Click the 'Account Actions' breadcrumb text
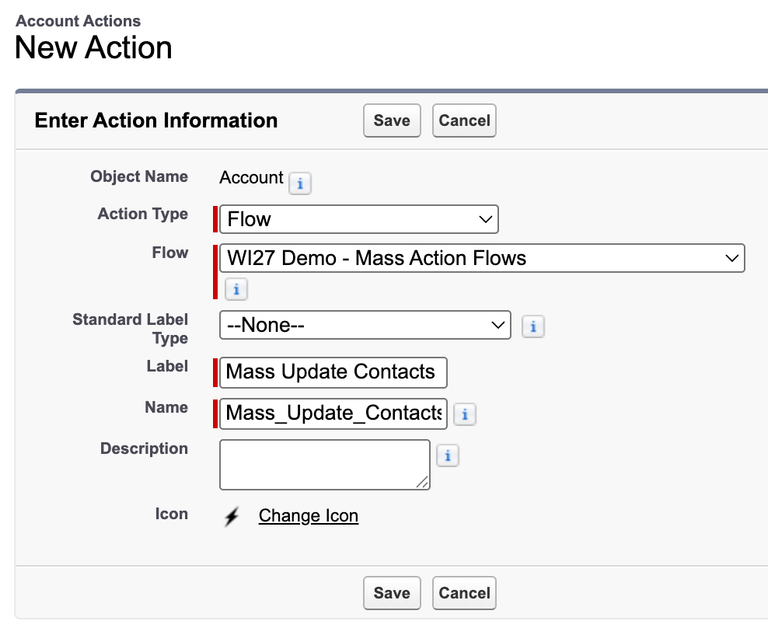 coord(78,21)
